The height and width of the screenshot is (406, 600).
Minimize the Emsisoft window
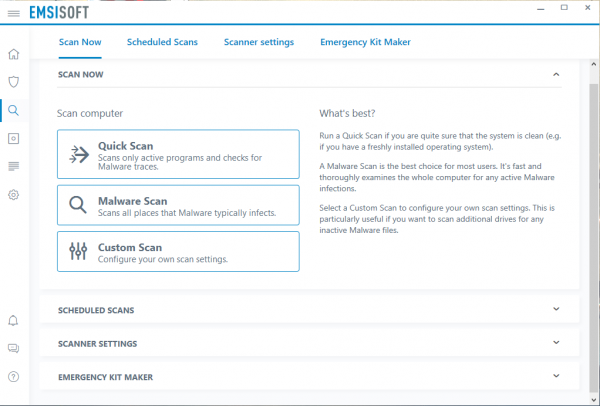541,8
